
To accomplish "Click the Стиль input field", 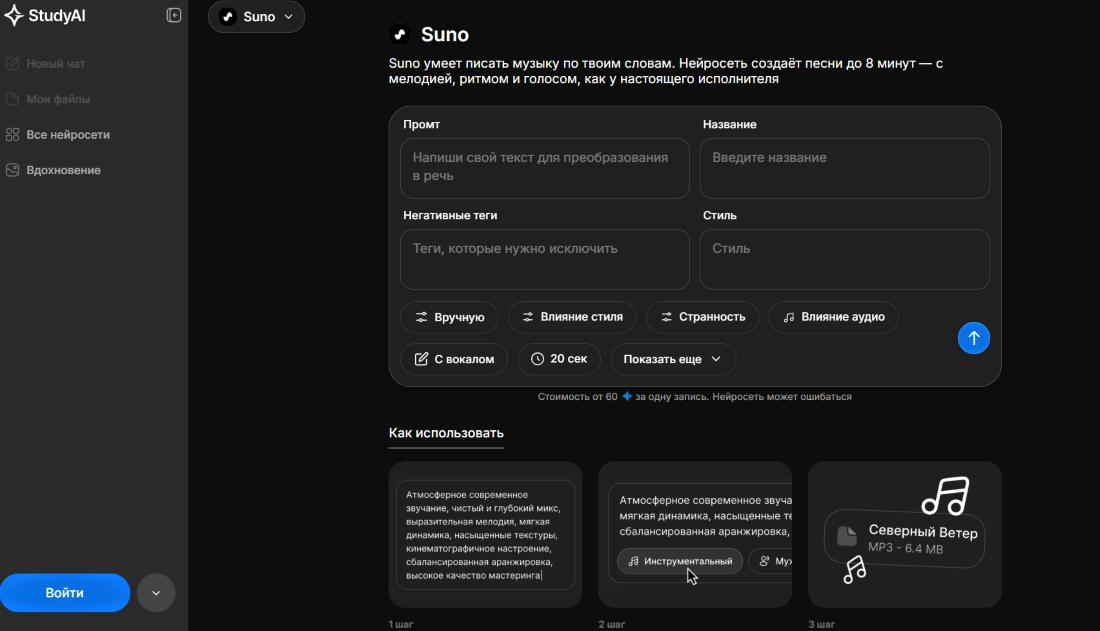I will [x=844, y=259].
